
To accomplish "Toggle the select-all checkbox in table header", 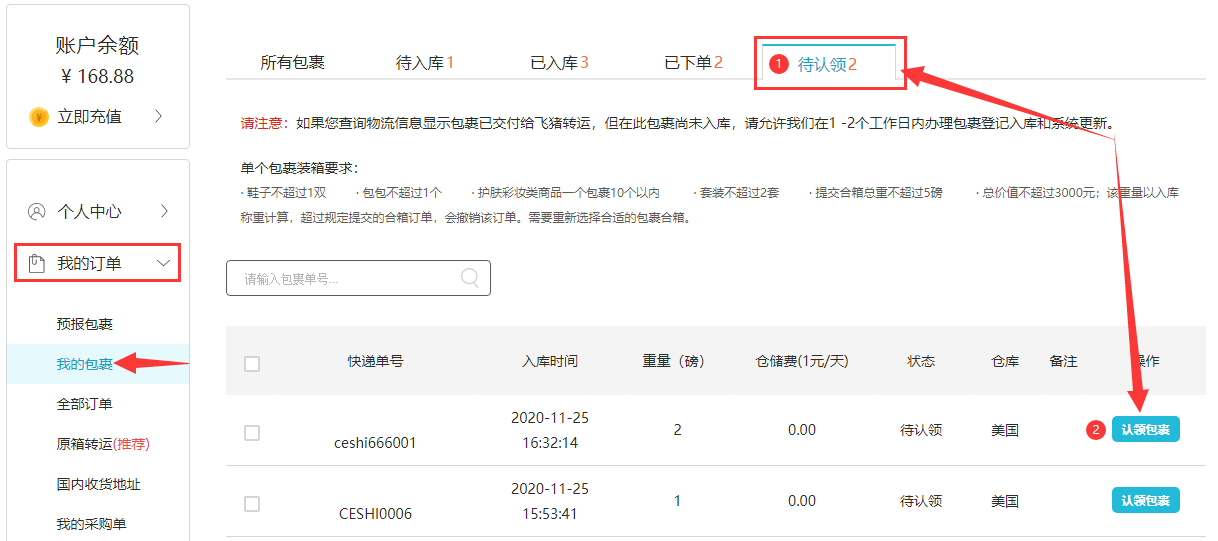I will [252, 363].
